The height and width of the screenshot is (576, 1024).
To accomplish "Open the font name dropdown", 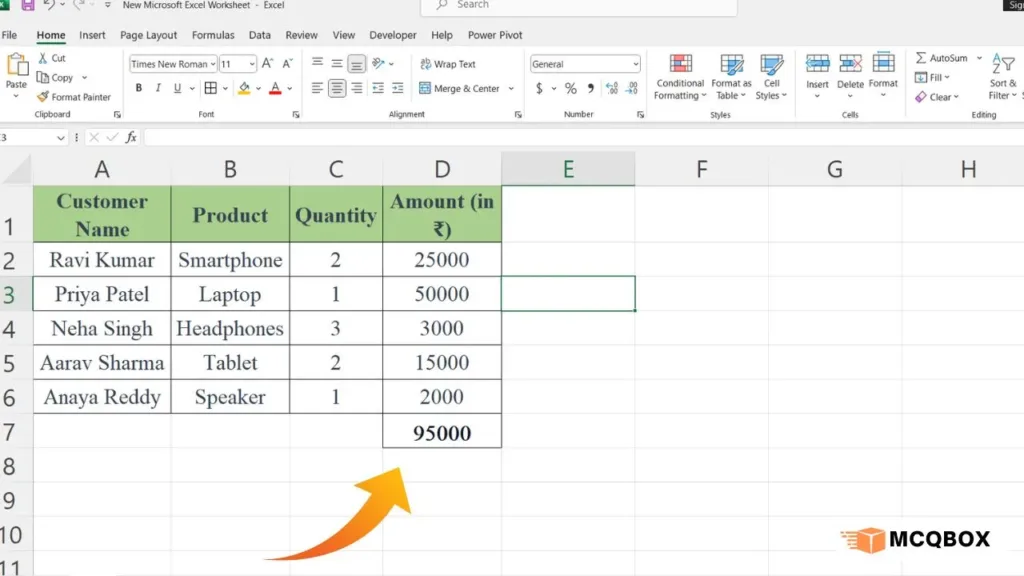I will tap(213, 64).
